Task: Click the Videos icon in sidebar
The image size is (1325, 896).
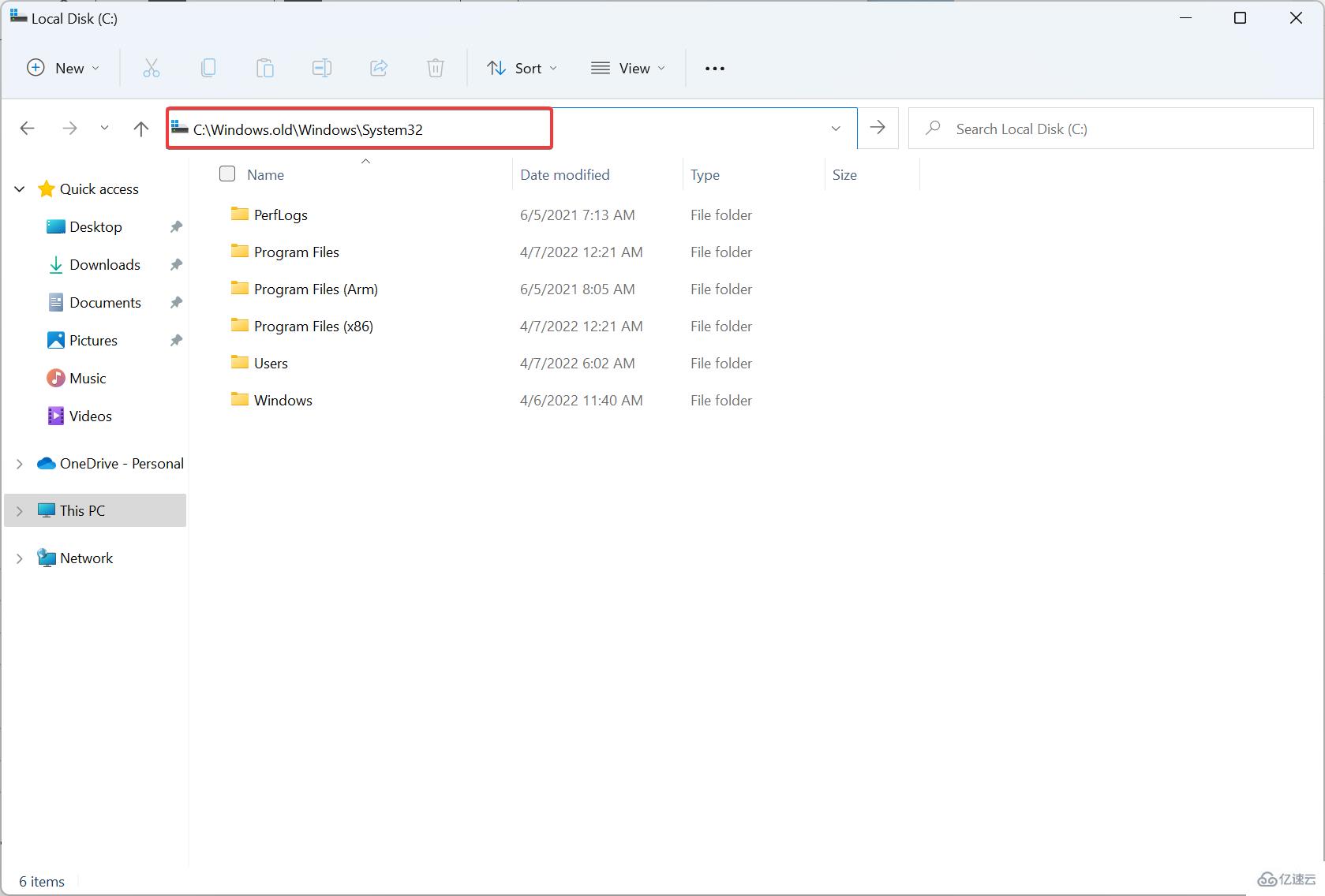Action: [55, 416]
